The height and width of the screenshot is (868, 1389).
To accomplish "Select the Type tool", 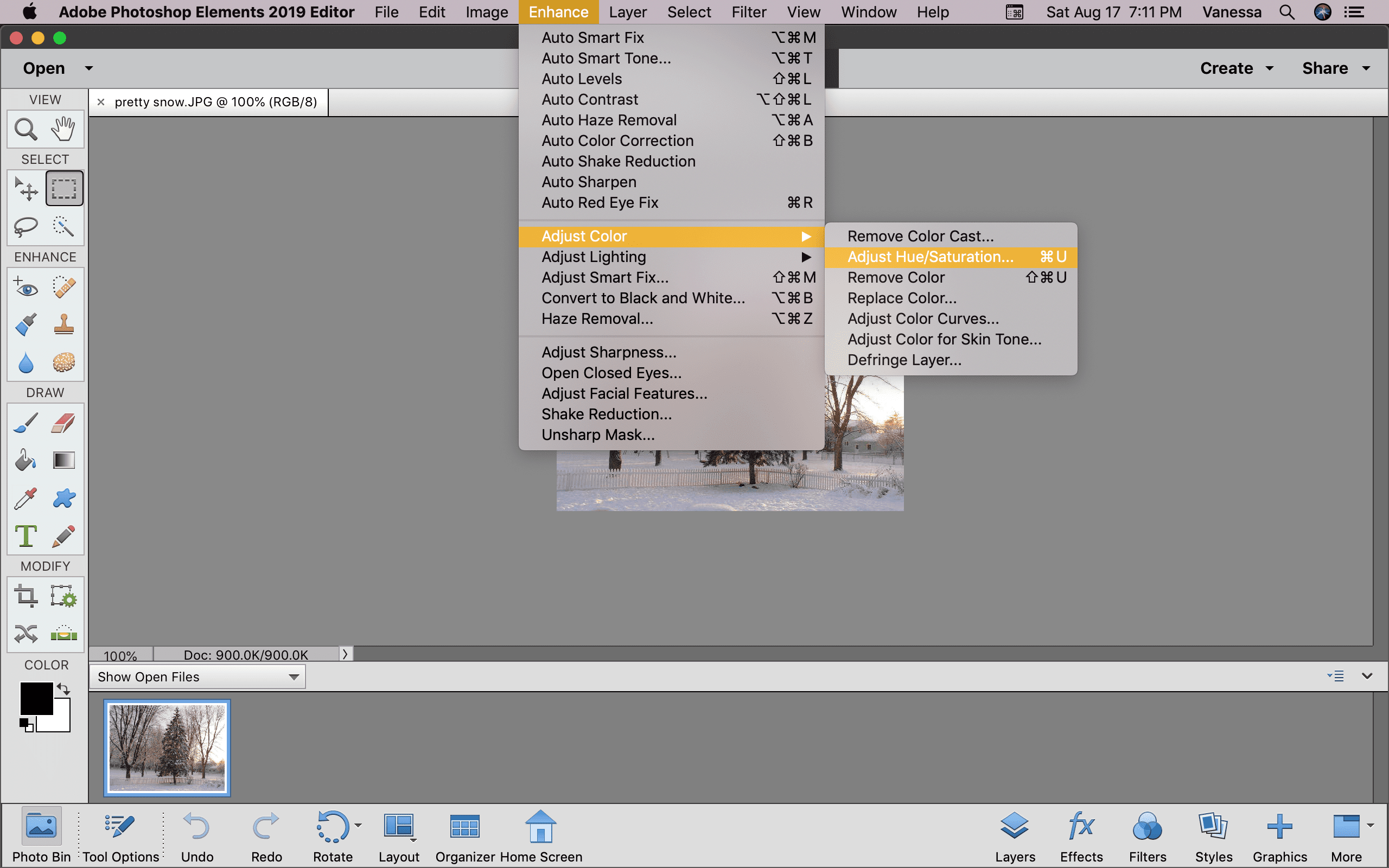I will 26,536.
